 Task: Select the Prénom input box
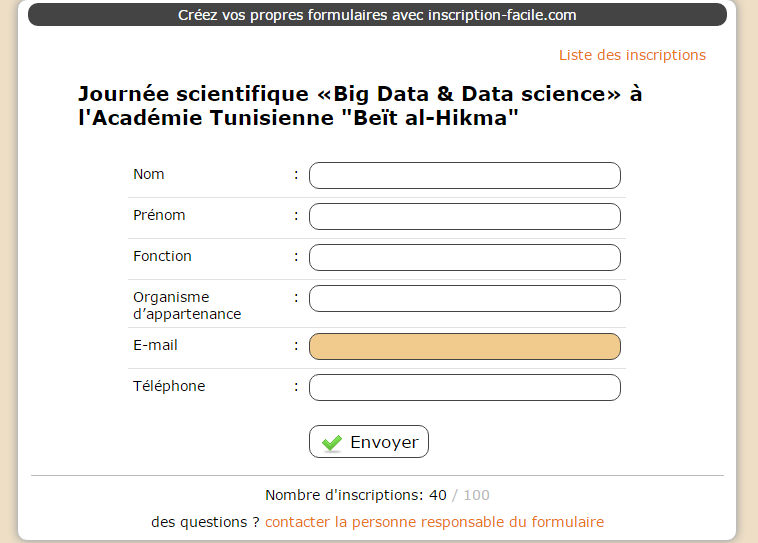(x=465, y=217)
